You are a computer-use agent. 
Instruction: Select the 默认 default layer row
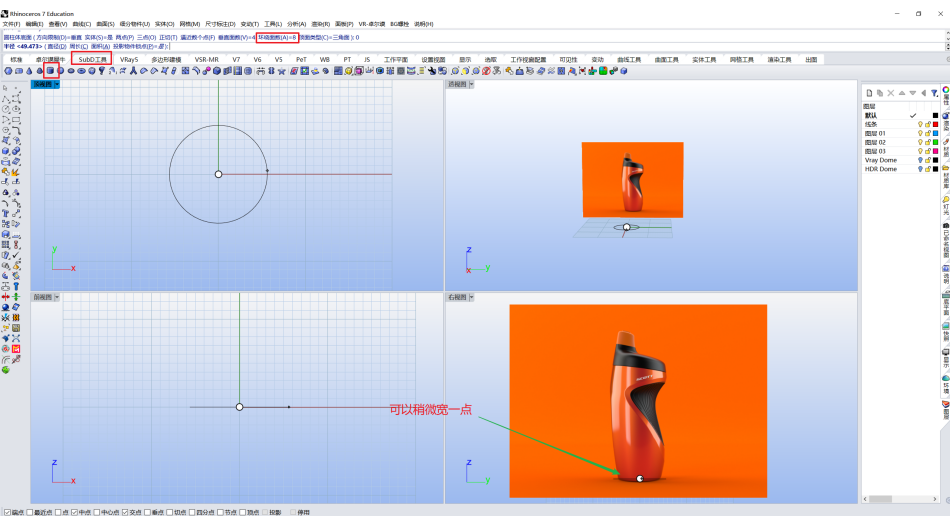[900, 115]
